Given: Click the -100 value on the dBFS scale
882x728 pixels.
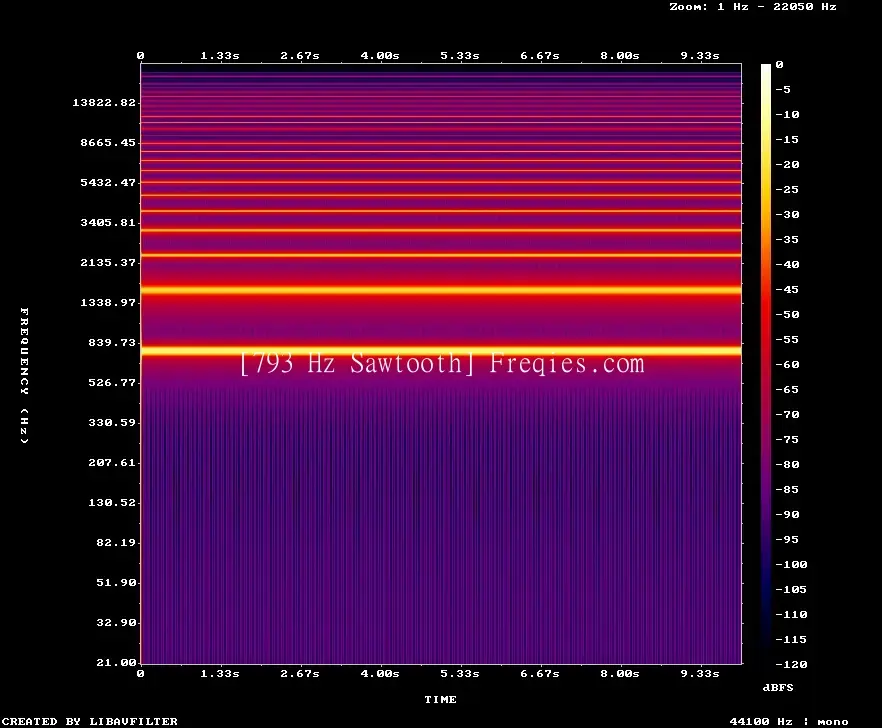Looking at the screenshot, I should pyautogui.click(x=791, y=564).
